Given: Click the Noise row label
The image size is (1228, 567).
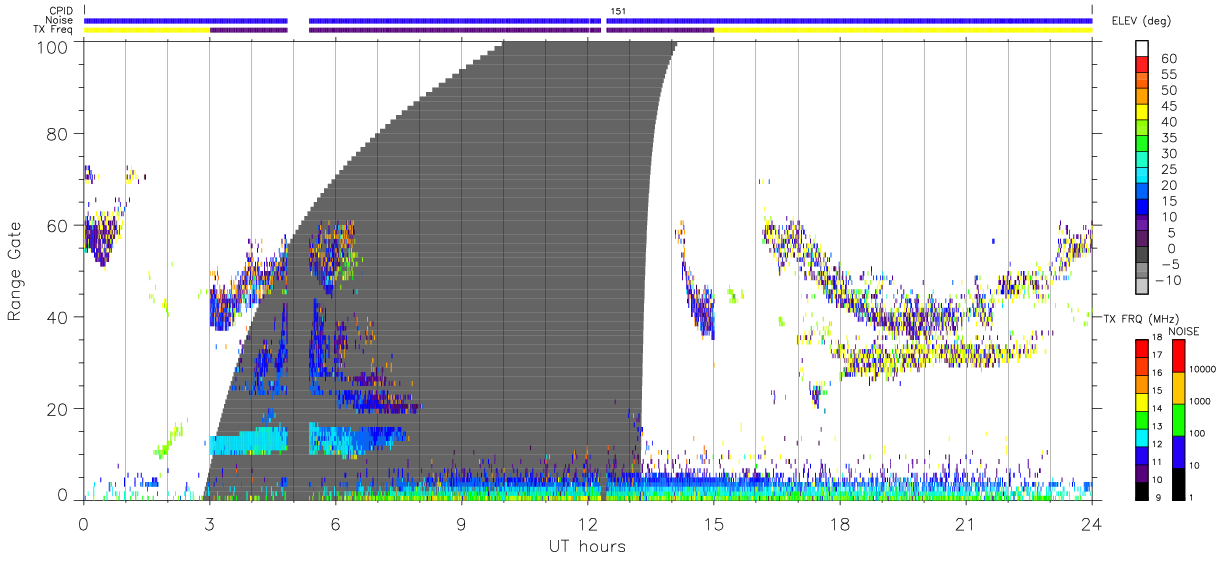Looking at the screenshot, I should (61, 20).
